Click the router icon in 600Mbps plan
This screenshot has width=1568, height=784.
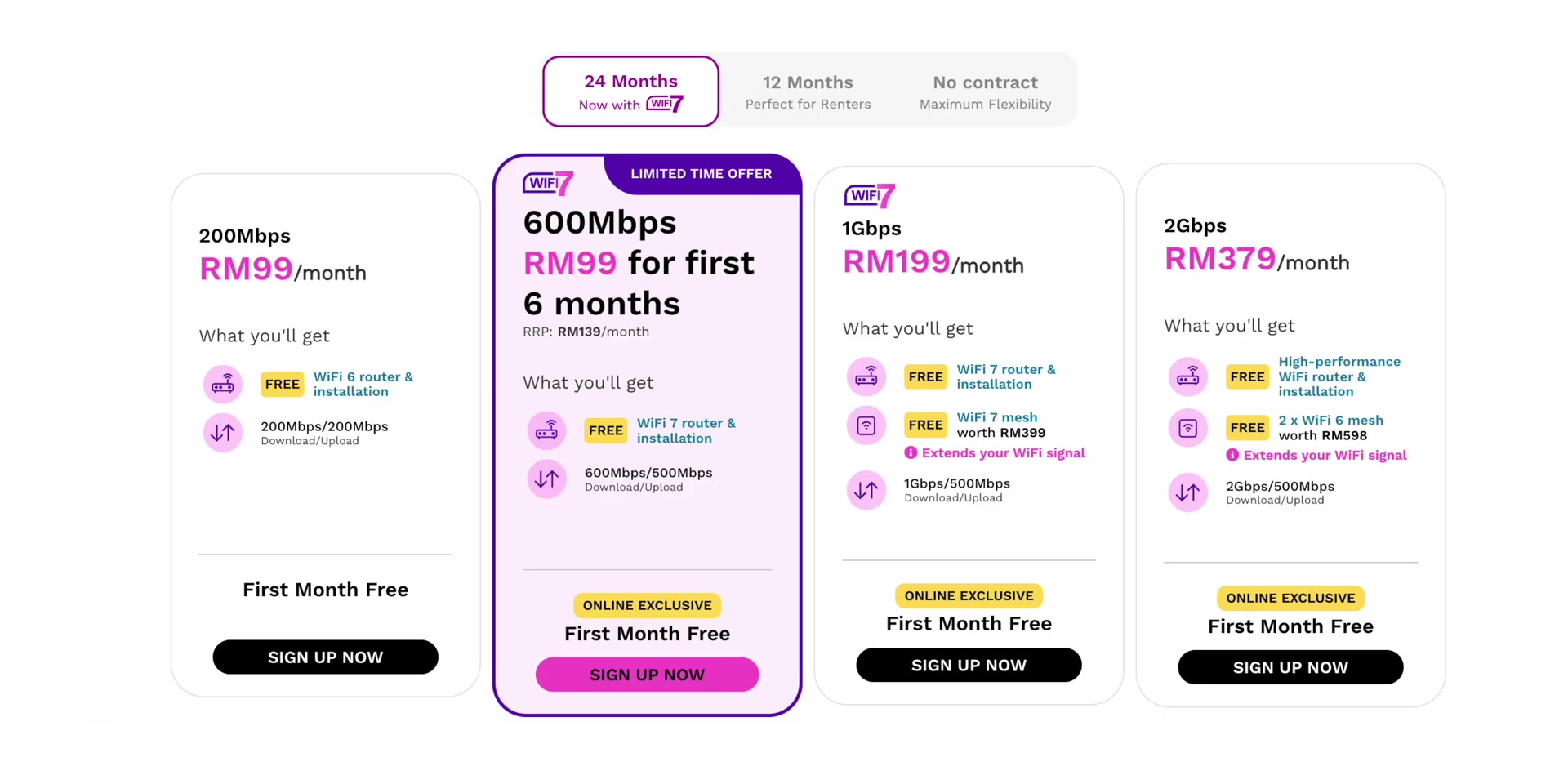pos(546,430)
